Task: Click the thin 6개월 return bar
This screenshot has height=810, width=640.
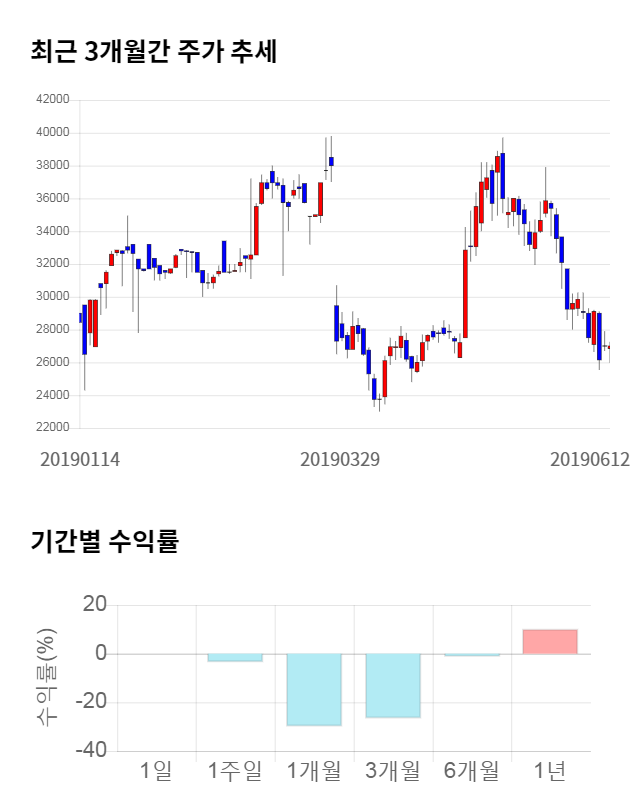Action: pyautogui.click(x=471, y=655)
